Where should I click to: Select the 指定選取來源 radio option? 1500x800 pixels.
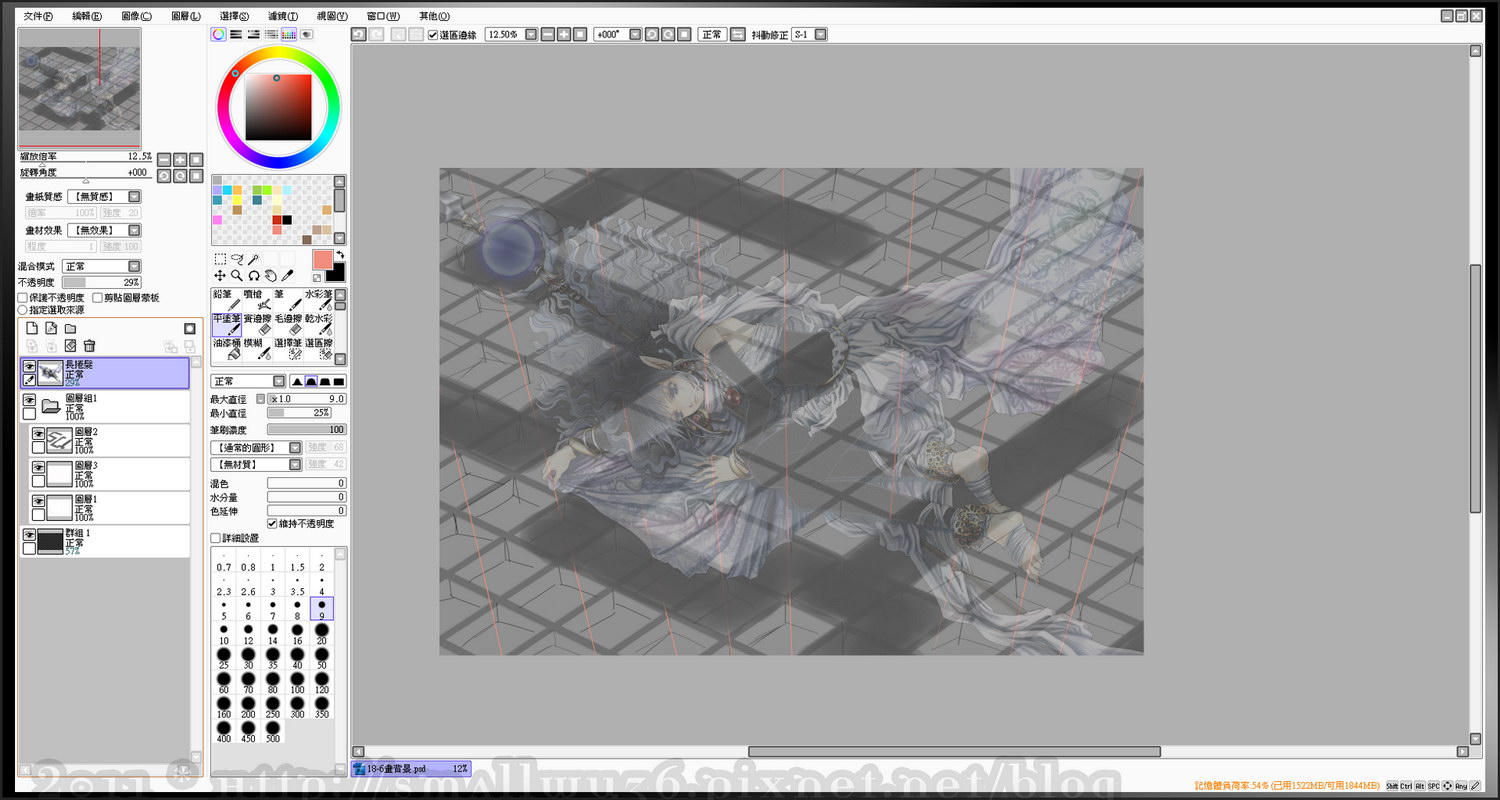point(23,310)
